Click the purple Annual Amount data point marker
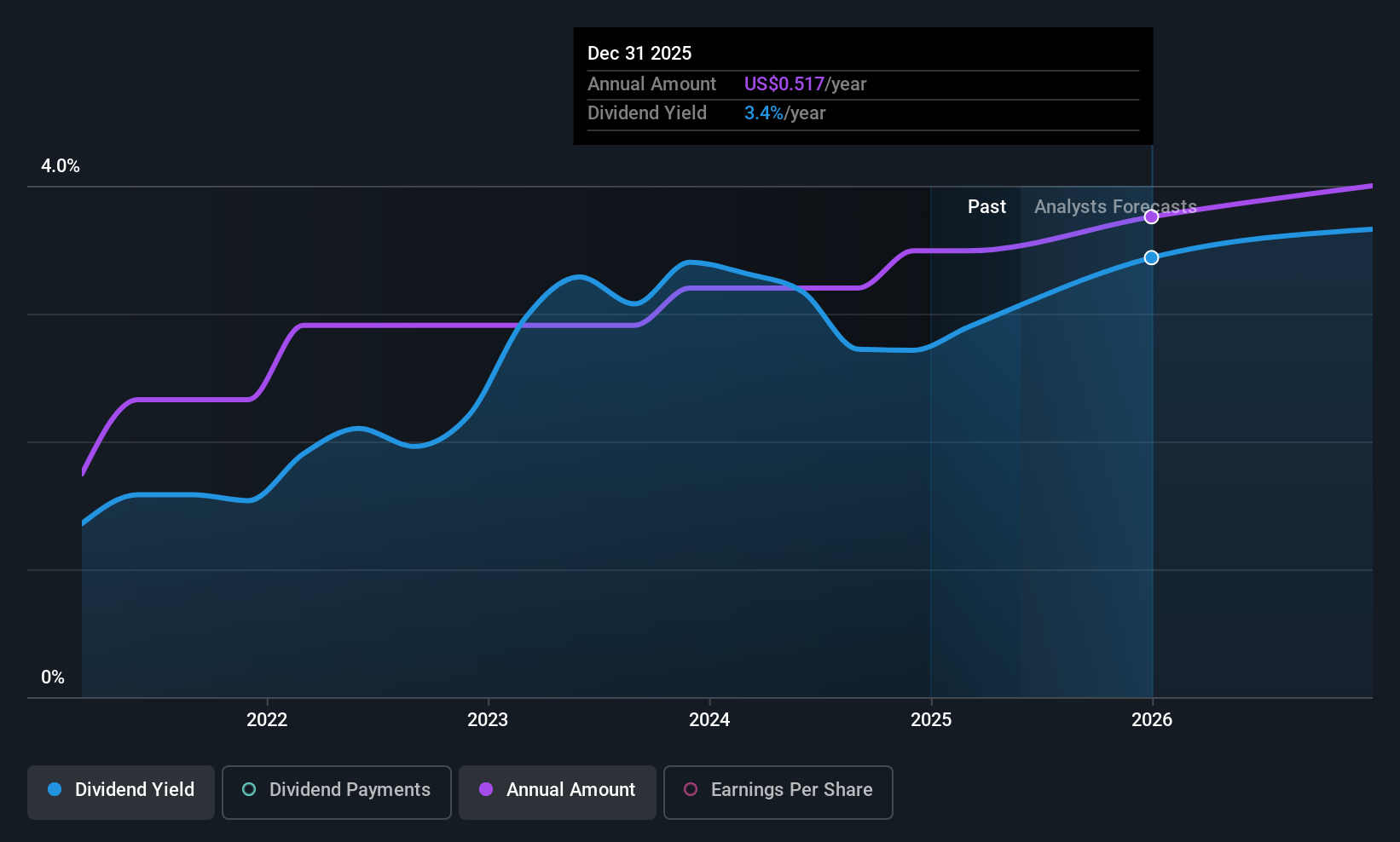Image resolution: width=1400 pixels, height=842 pixels. tap(1151, 216)
